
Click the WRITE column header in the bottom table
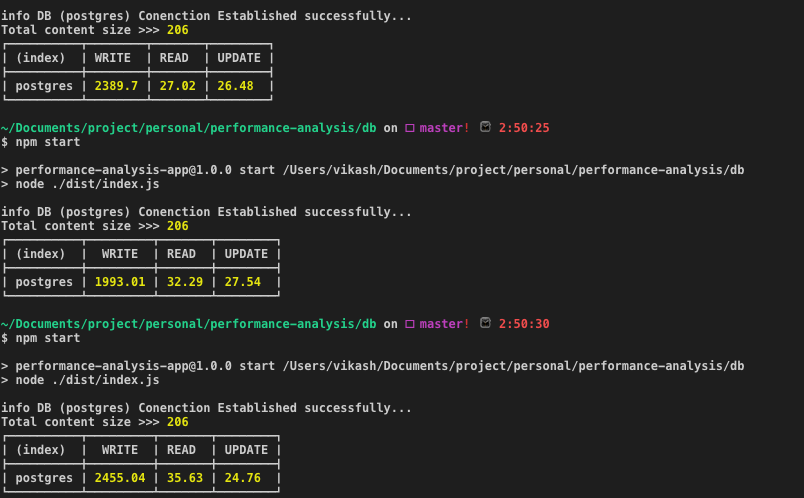pyautogui.click(x=120, y=450)
